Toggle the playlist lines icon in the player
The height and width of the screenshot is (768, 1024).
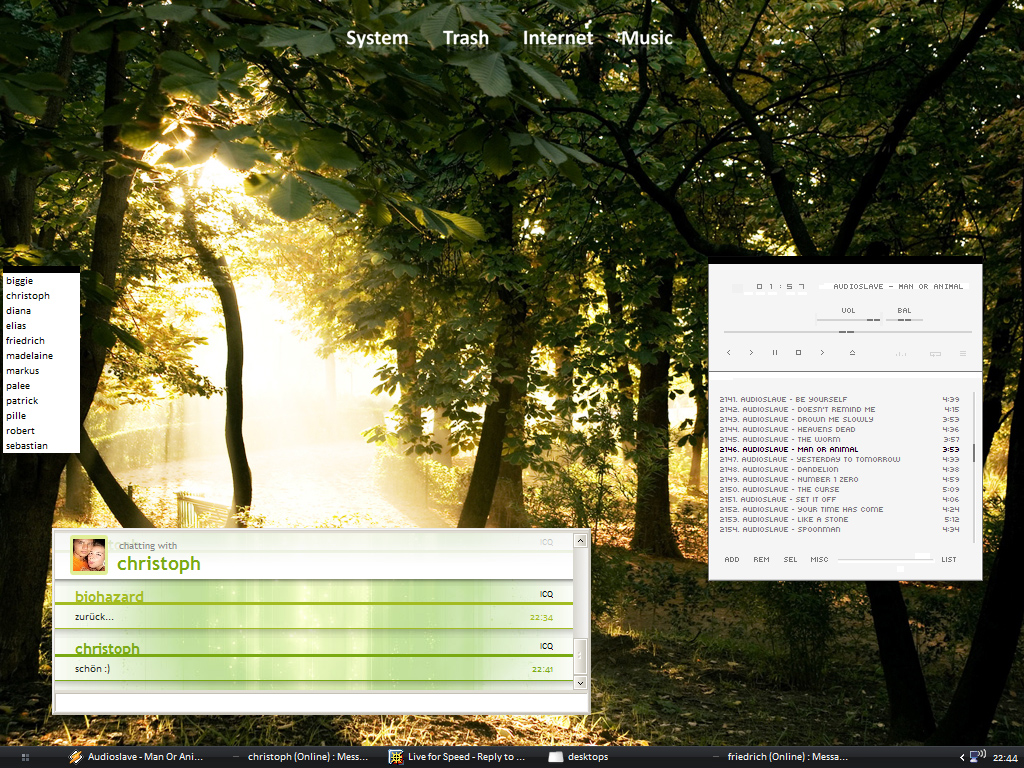963,353
